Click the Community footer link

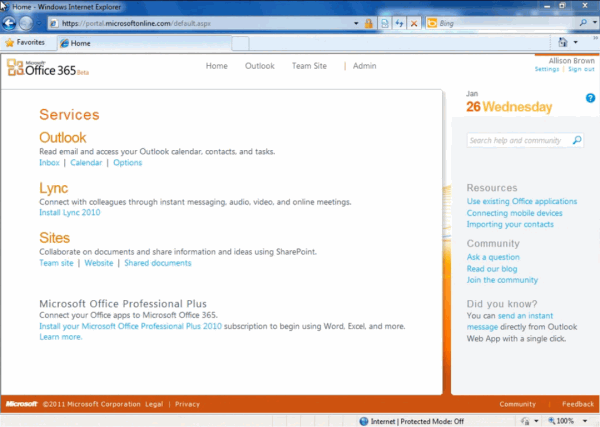pos(517,404)
